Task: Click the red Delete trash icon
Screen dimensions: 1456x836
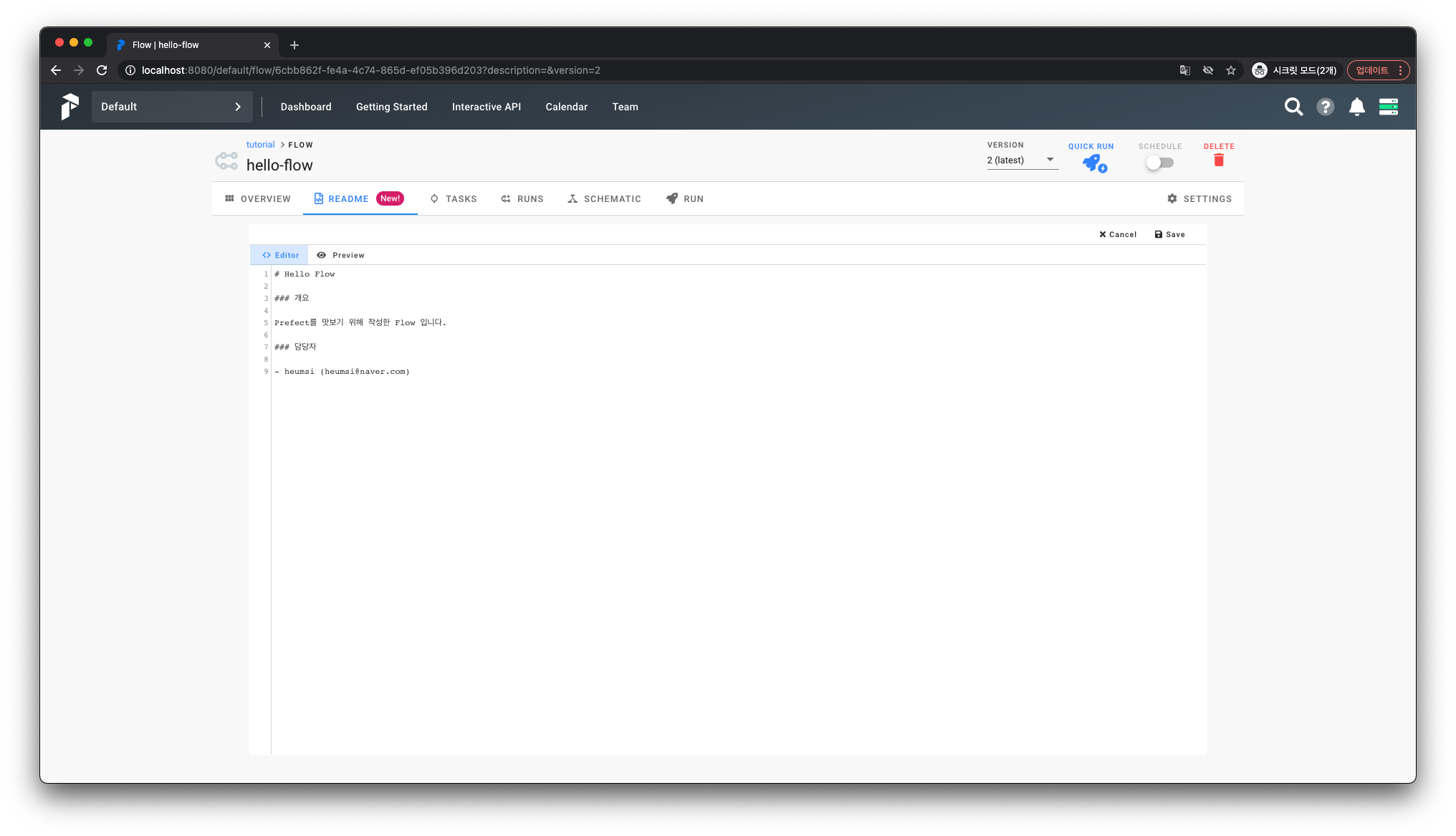Action: point(1218,160)
